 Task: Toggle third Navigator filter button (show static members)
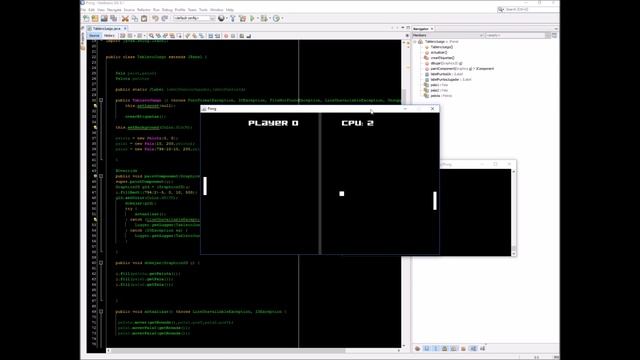(435, 348)
